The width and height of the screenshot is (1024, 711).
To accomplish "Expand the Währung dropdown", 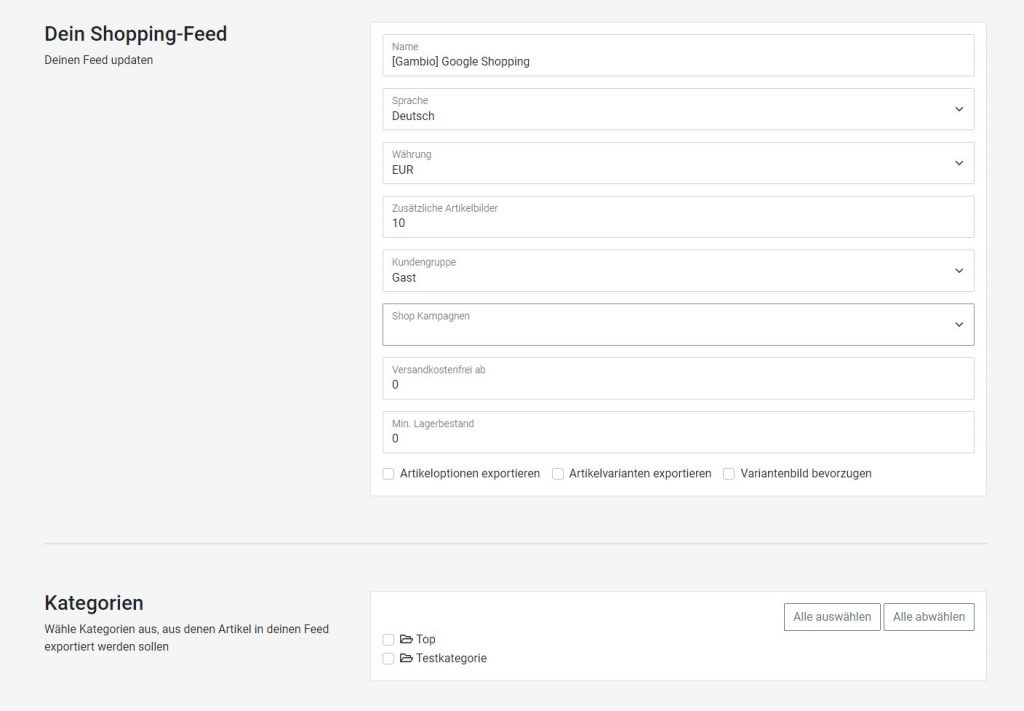I will click(677, 163).
